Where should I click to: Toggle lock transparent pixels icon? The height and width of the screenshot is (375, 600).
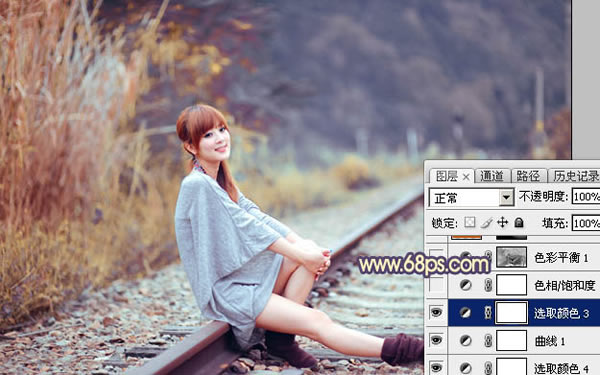[470, 222]
